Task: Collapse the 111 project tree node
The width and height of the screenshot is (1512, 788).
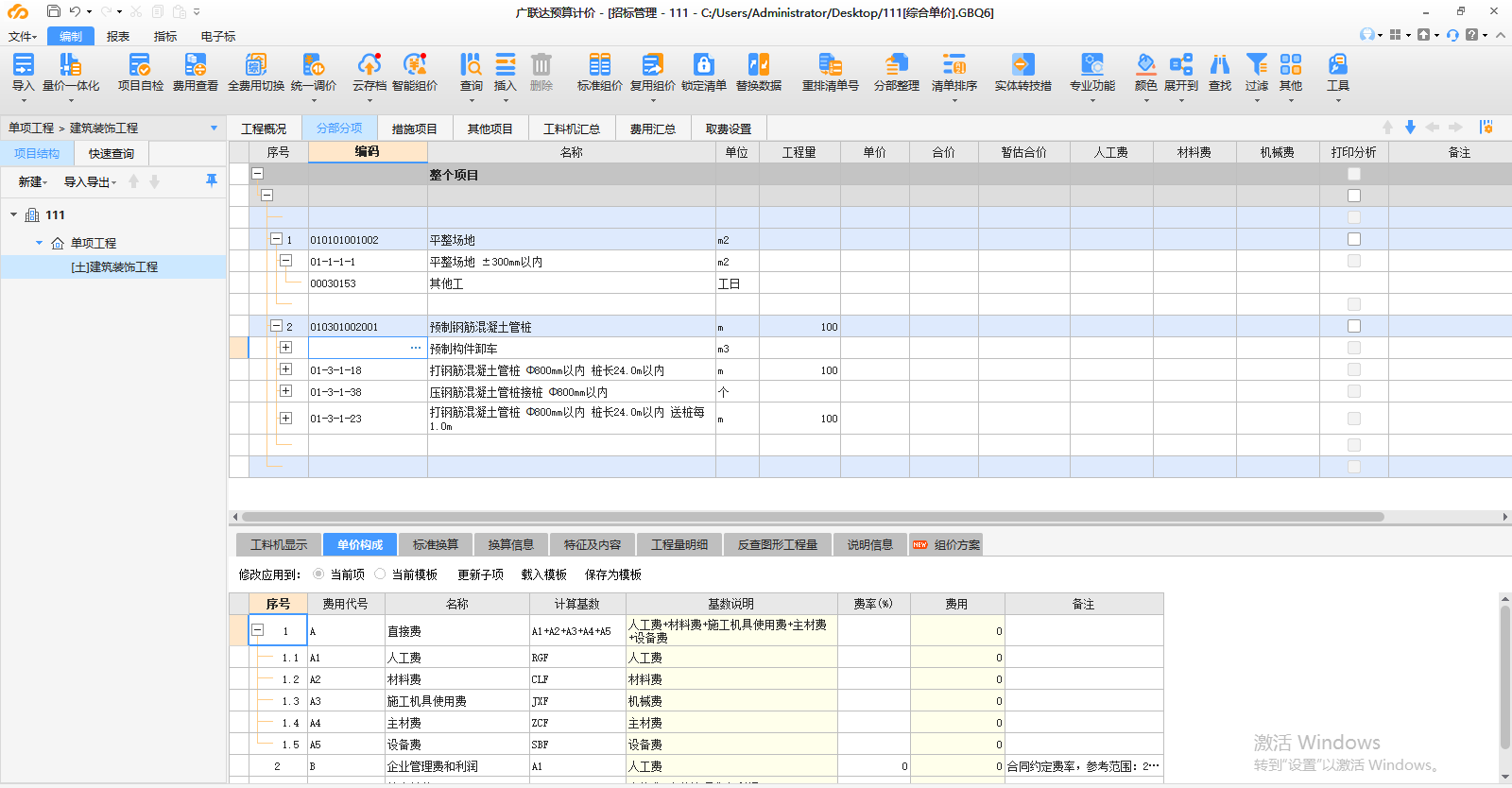Action: click(14, 215)
